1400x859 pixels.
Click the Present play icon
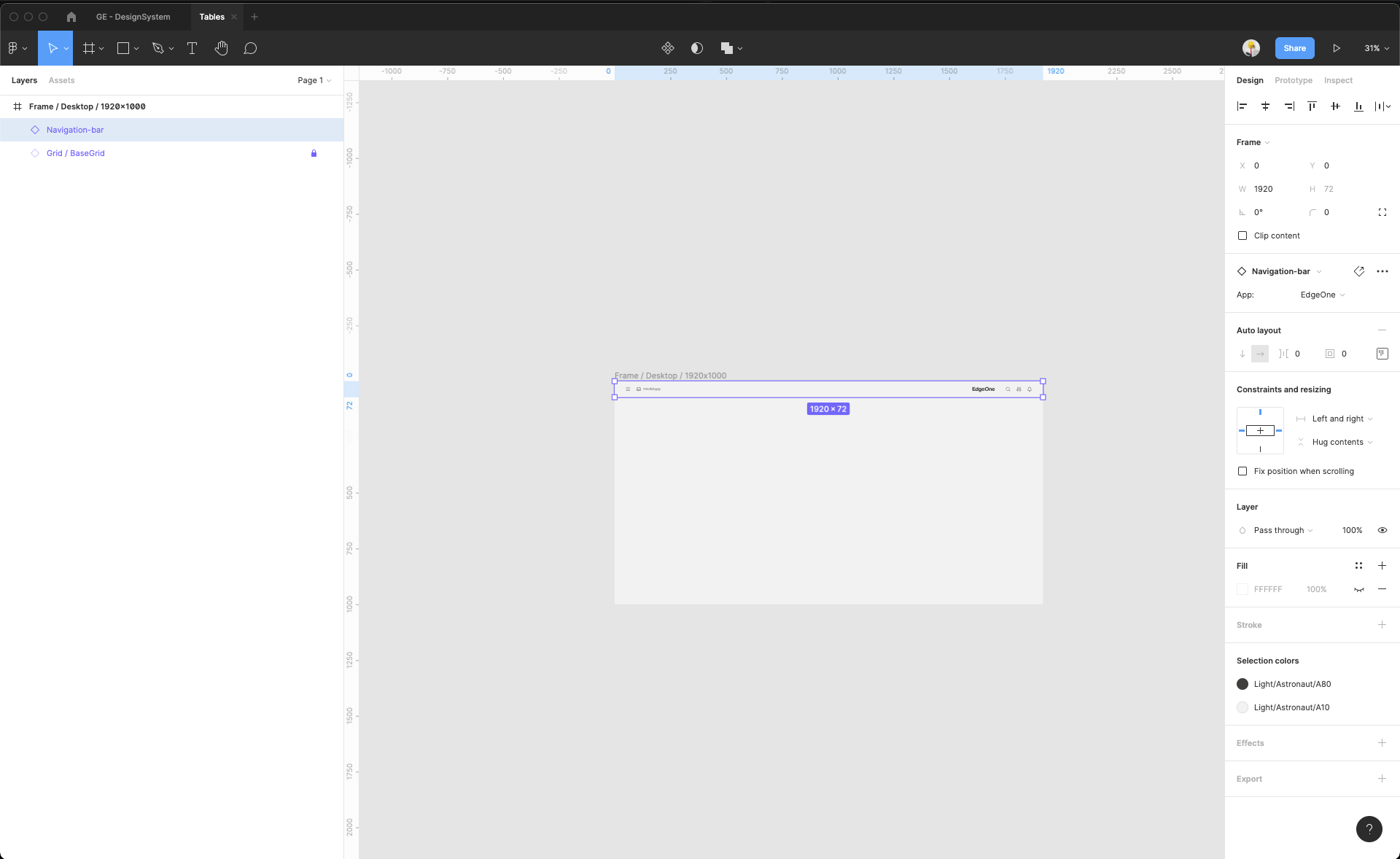pyautogui.click(x=1336, y=48)
